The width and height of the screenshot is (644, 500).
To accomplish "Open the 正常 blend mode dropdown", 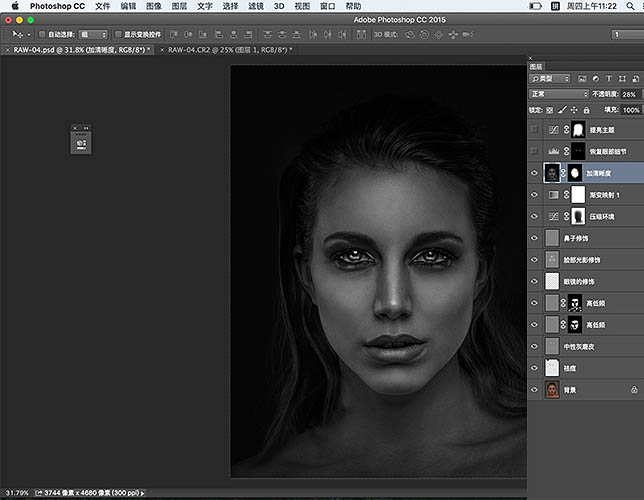I will click(558, 94).
